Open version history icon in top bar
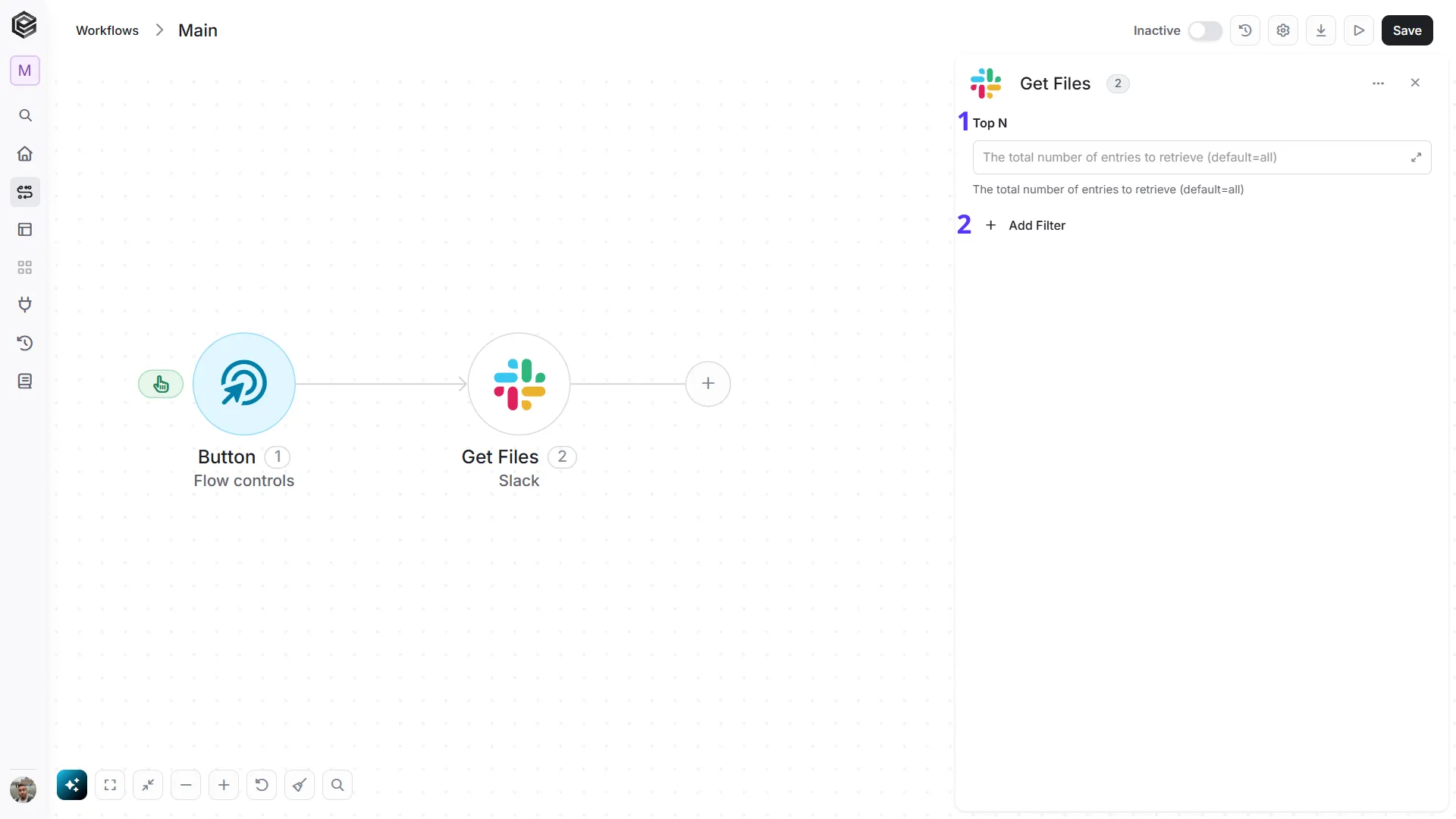Image resolution: width=1456 pixels, height=819 pixels. tap(1245, 30)
